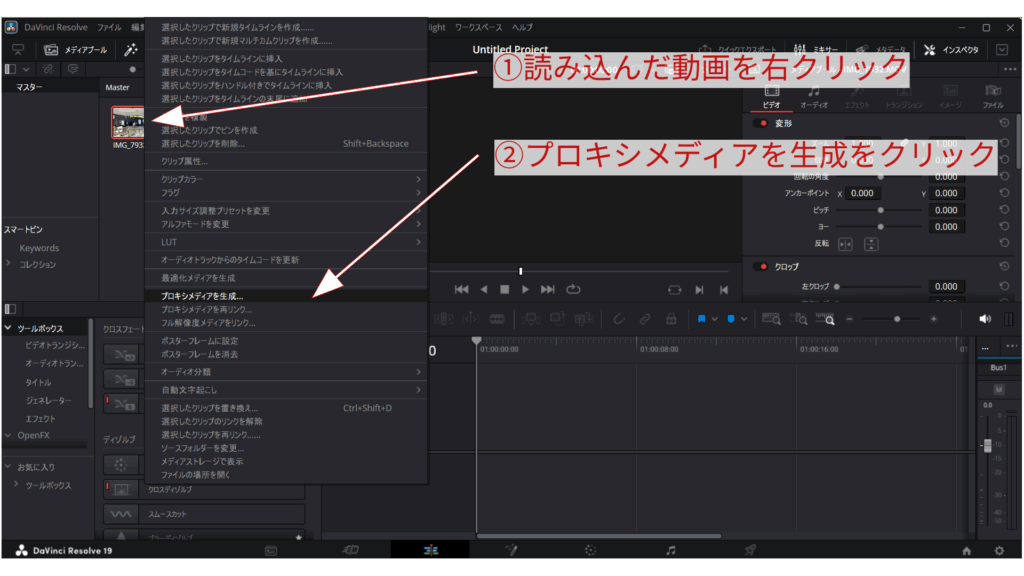This screenshot has height=576, width=1024.
Task: Start forward playback in the viewer
Action: pos(525,289)
